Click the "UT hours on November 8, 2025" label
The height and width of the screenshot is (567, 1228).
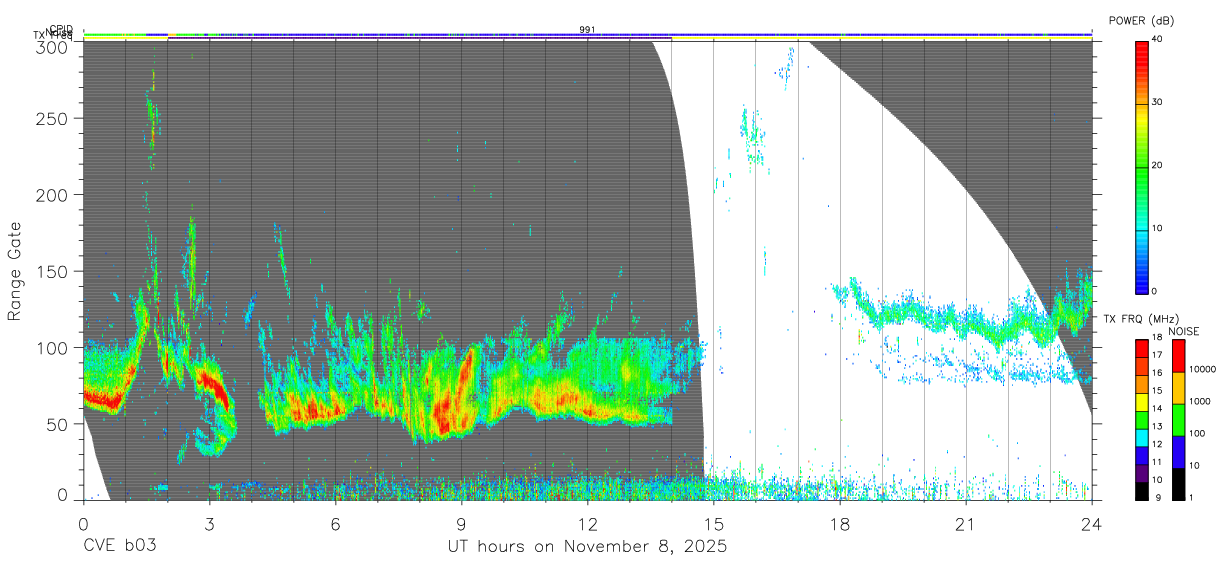click(586, 547)
